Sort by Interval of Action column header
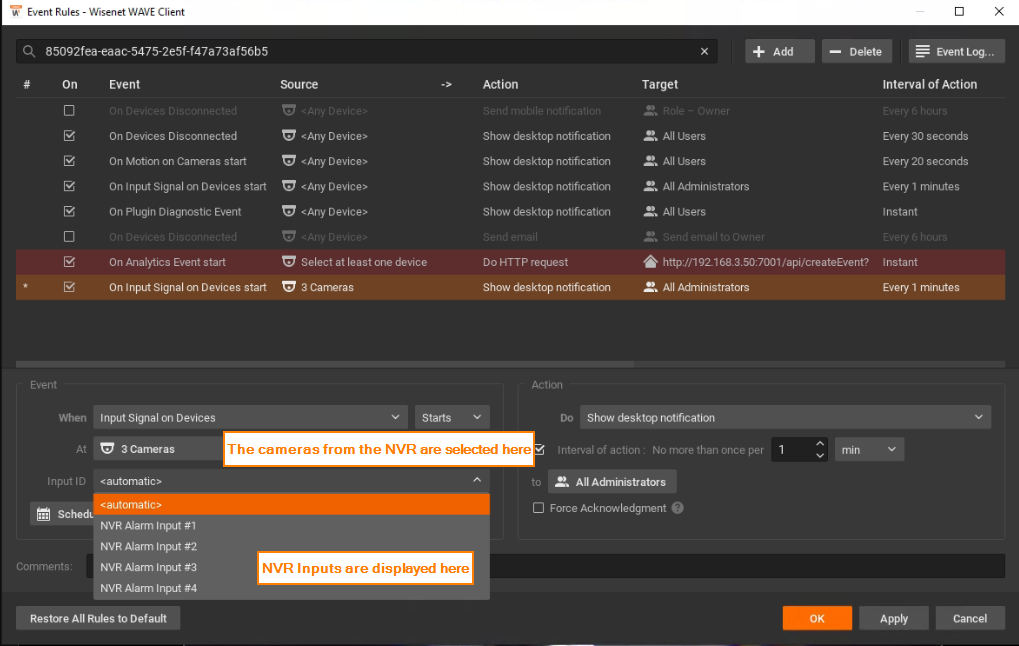1019x646 pixels. point(929,84)
